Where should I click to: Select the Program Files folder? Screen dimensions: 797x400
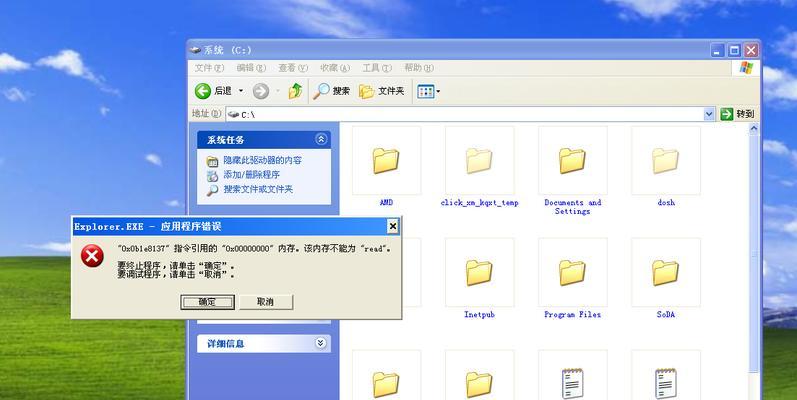pyautogui.click(x=572, y=271)
